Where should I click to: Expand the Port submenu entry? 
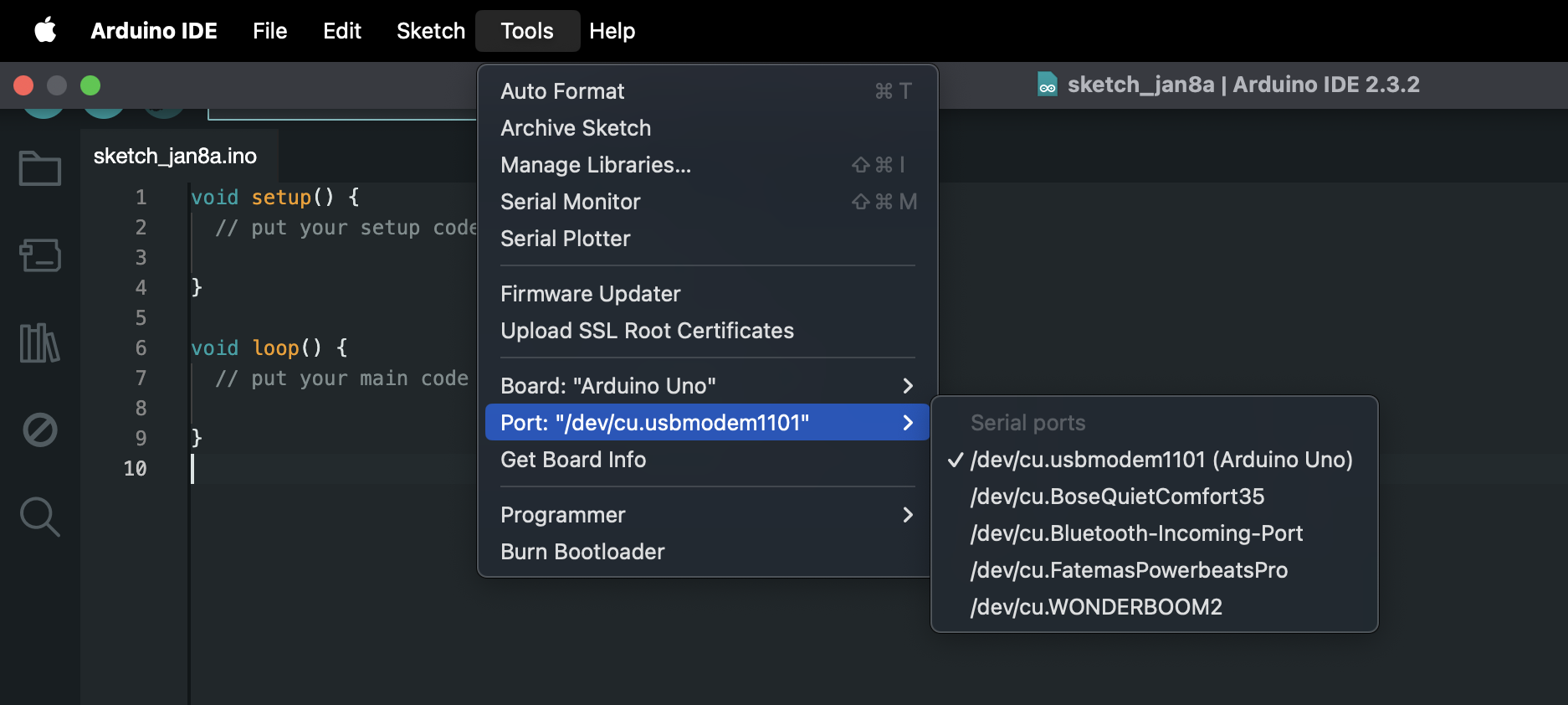coord(708,423)
